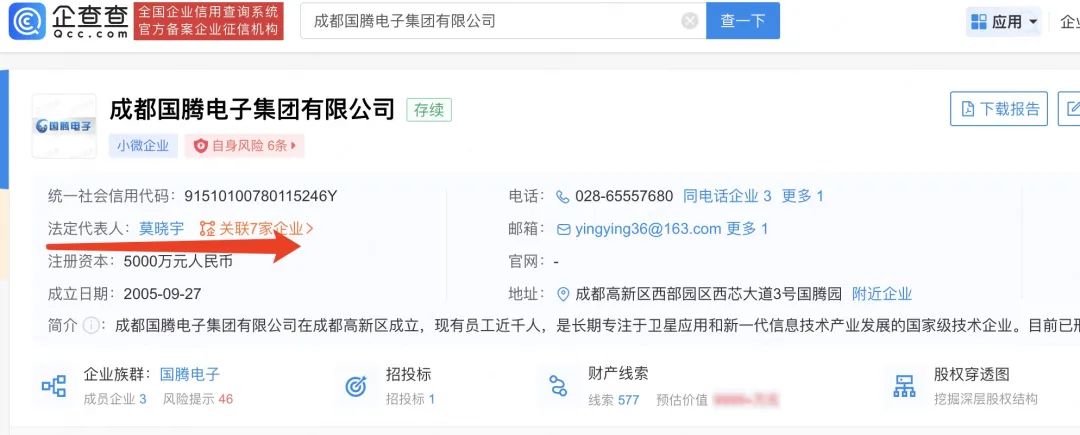The width and height of the screenshot is (1080, 435).
Task: Click 更多 1 next to email
Action: (747, 229)
